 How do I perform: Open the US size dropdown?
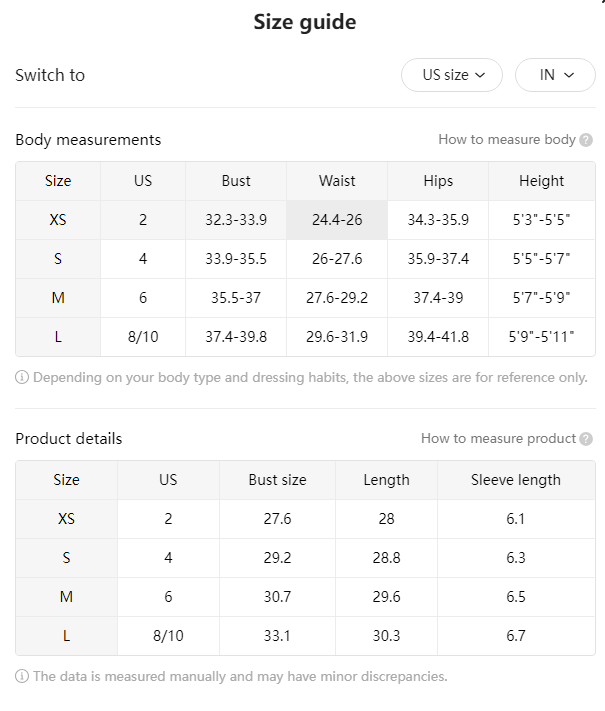452,75
